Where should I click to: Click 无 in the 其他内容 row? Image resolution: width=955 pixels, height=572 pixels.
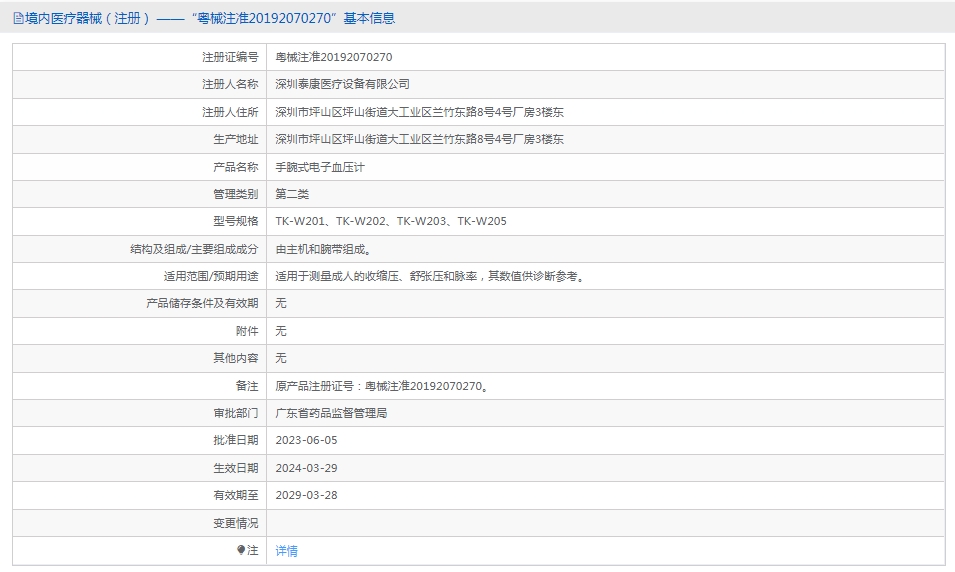pos(281,358)
